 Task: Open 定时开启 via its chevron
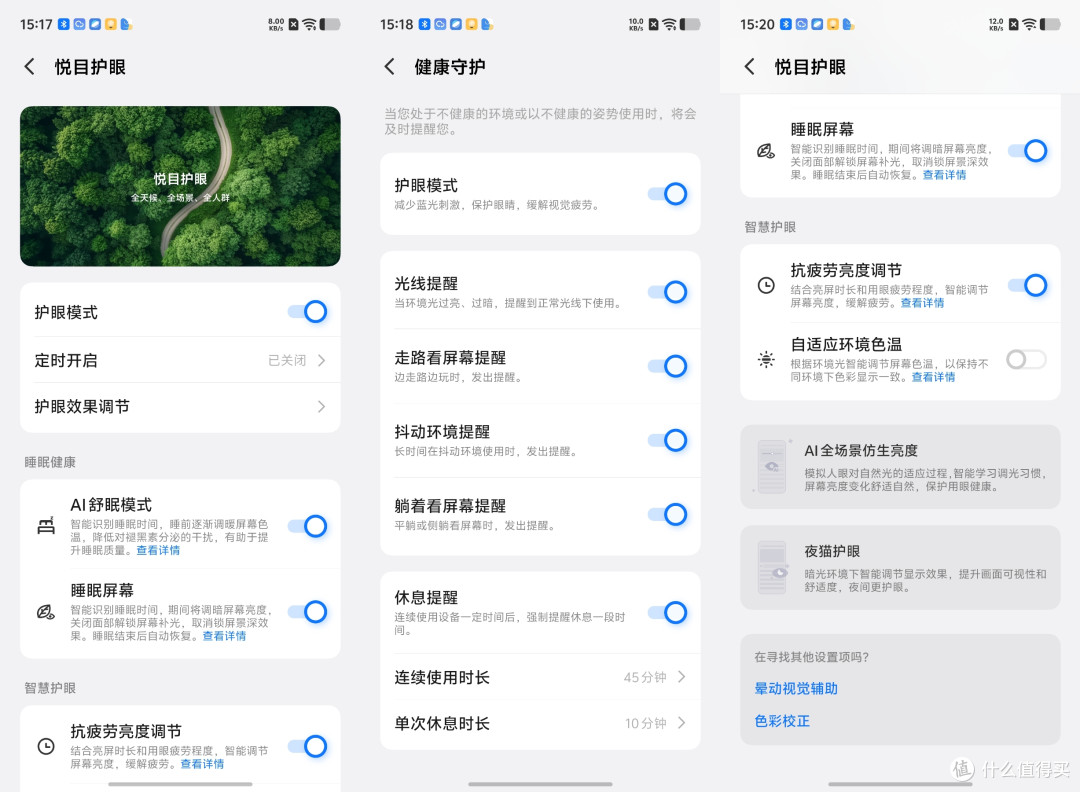[322, 360]
